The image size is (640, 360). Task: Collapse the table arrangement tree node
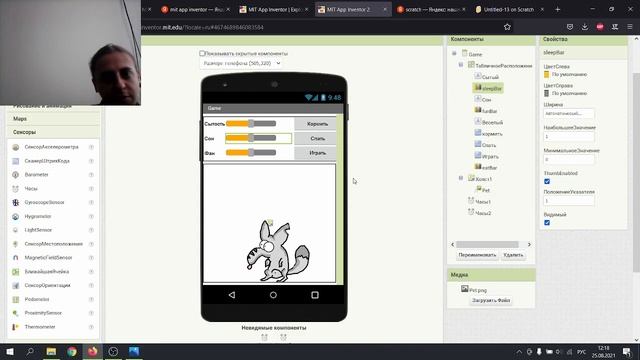(x=461, y=64)
